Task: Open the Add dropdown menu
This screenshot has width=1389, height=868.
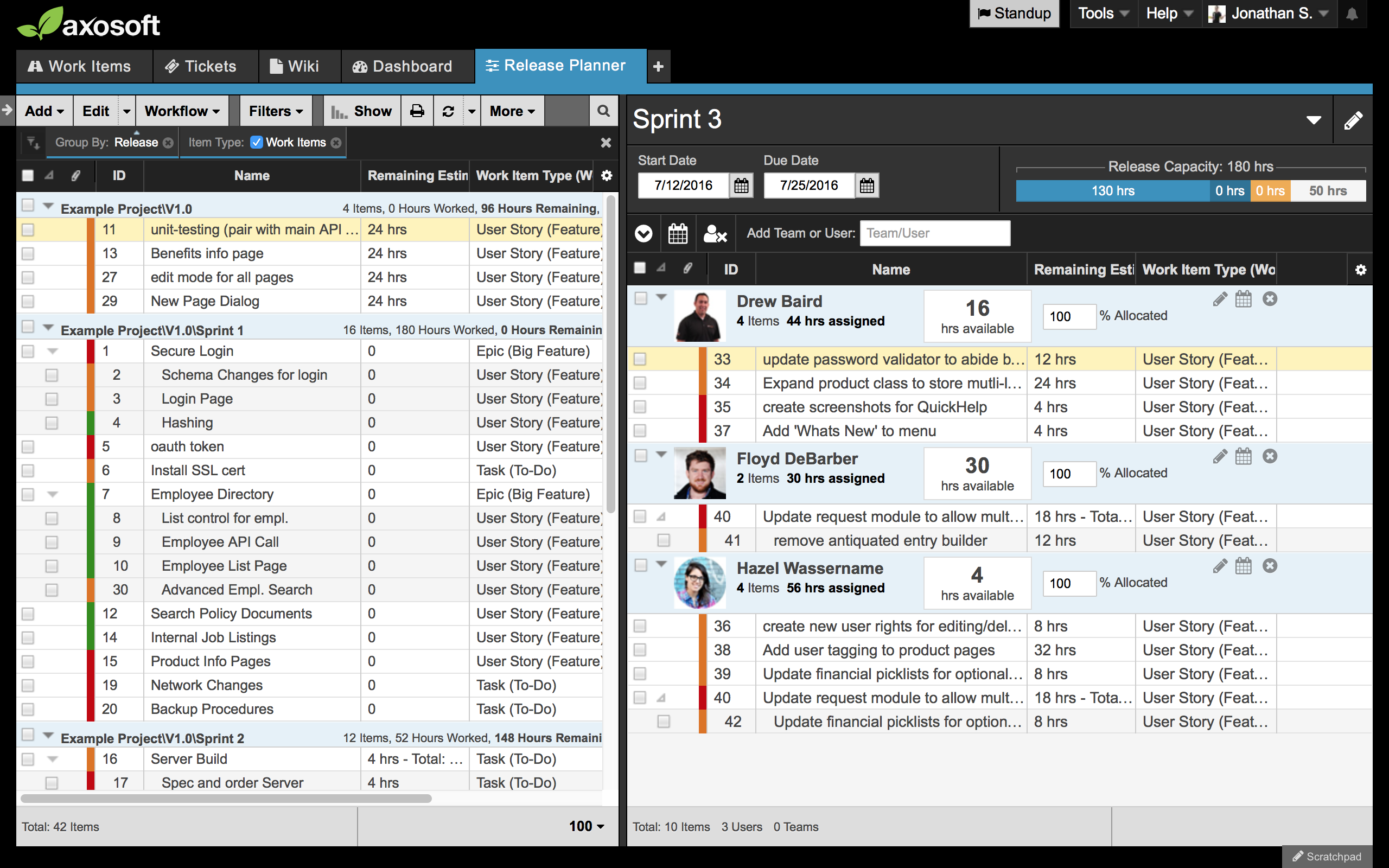Action: click(44, 111)
